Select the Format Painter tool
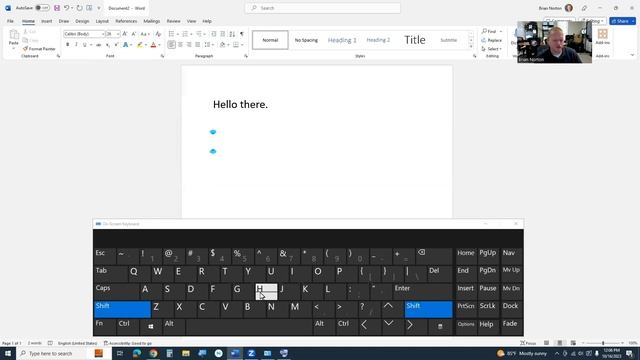Viewport: 640px width, 360px height. pos(39,49)
